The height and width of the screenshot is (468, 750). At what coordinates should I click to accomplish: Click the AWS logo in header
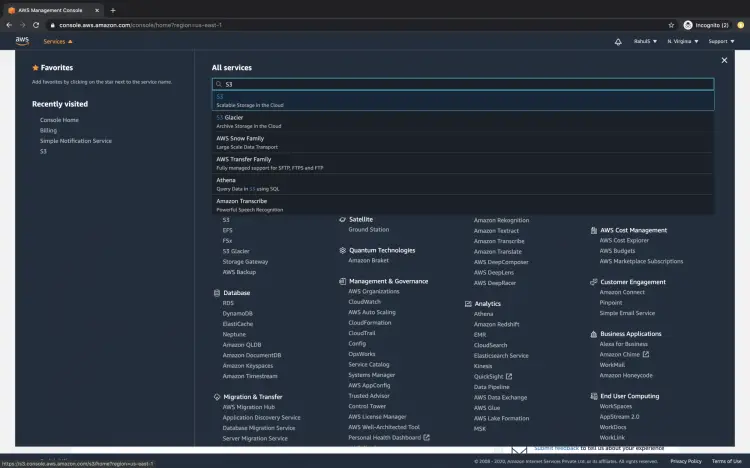(x=22, y=41)
